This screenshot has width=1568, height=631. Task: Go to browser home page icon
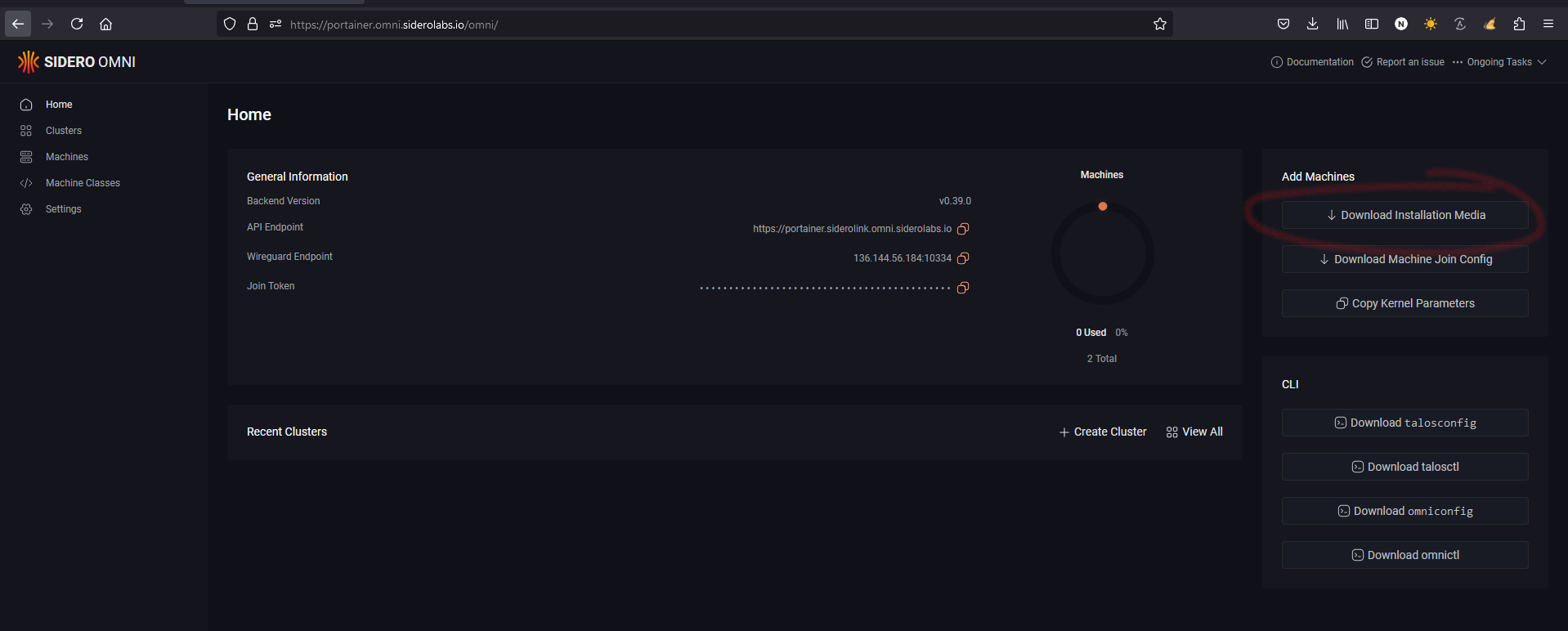pyautogui.click(x=105, y=24)
